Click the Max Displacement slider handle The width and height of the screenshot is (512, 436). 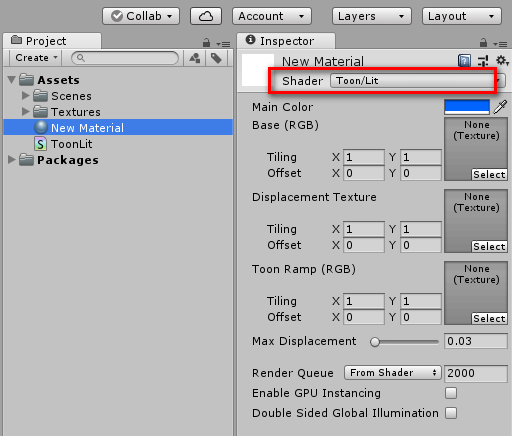point(375,342)
